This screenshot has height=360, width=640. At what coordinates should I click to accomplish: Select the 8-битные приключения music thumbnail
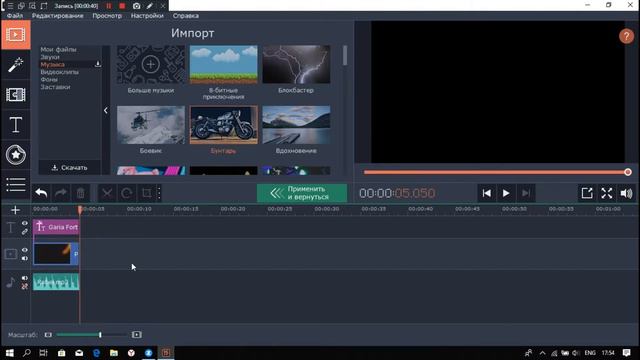[223, 64]
